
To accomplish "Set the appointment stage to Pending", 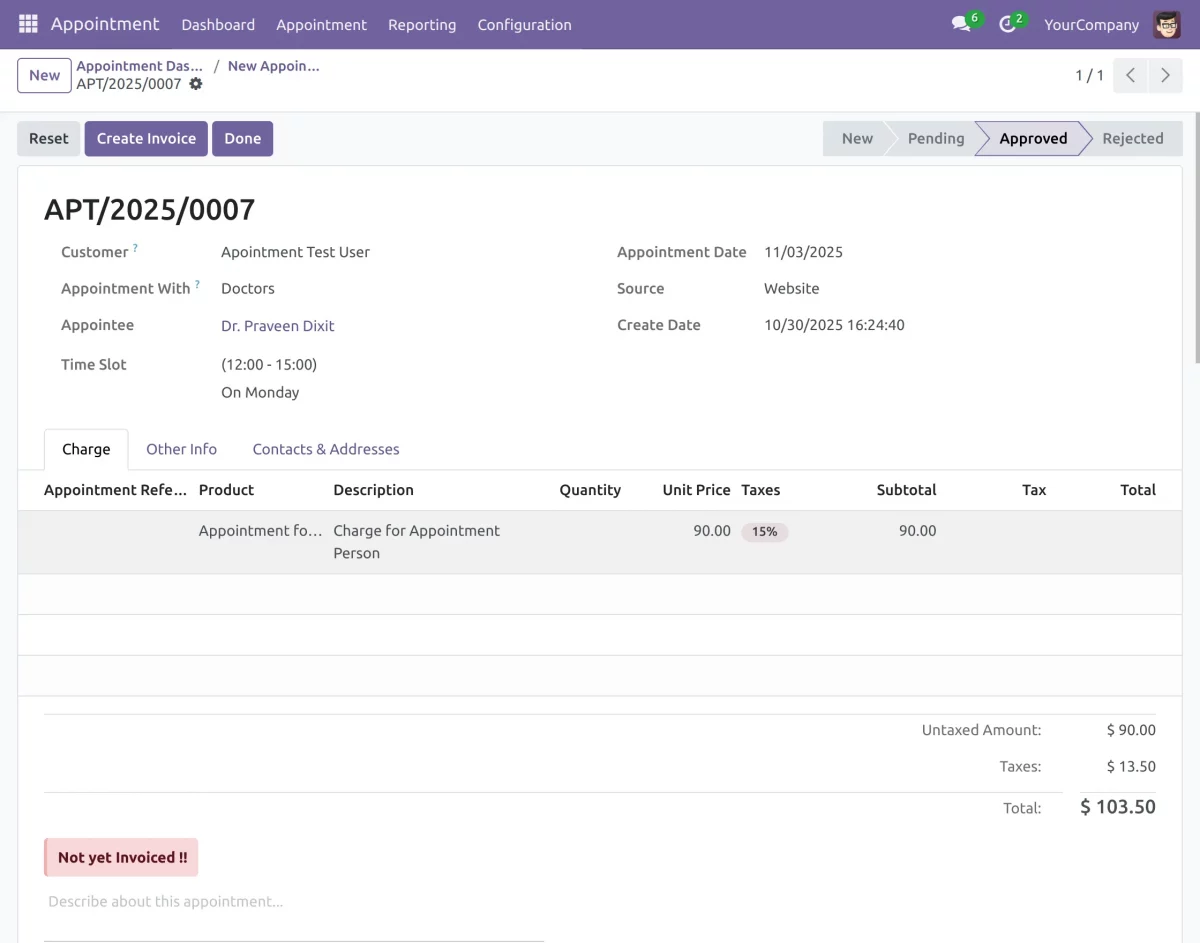I will [x=935, y=138].
